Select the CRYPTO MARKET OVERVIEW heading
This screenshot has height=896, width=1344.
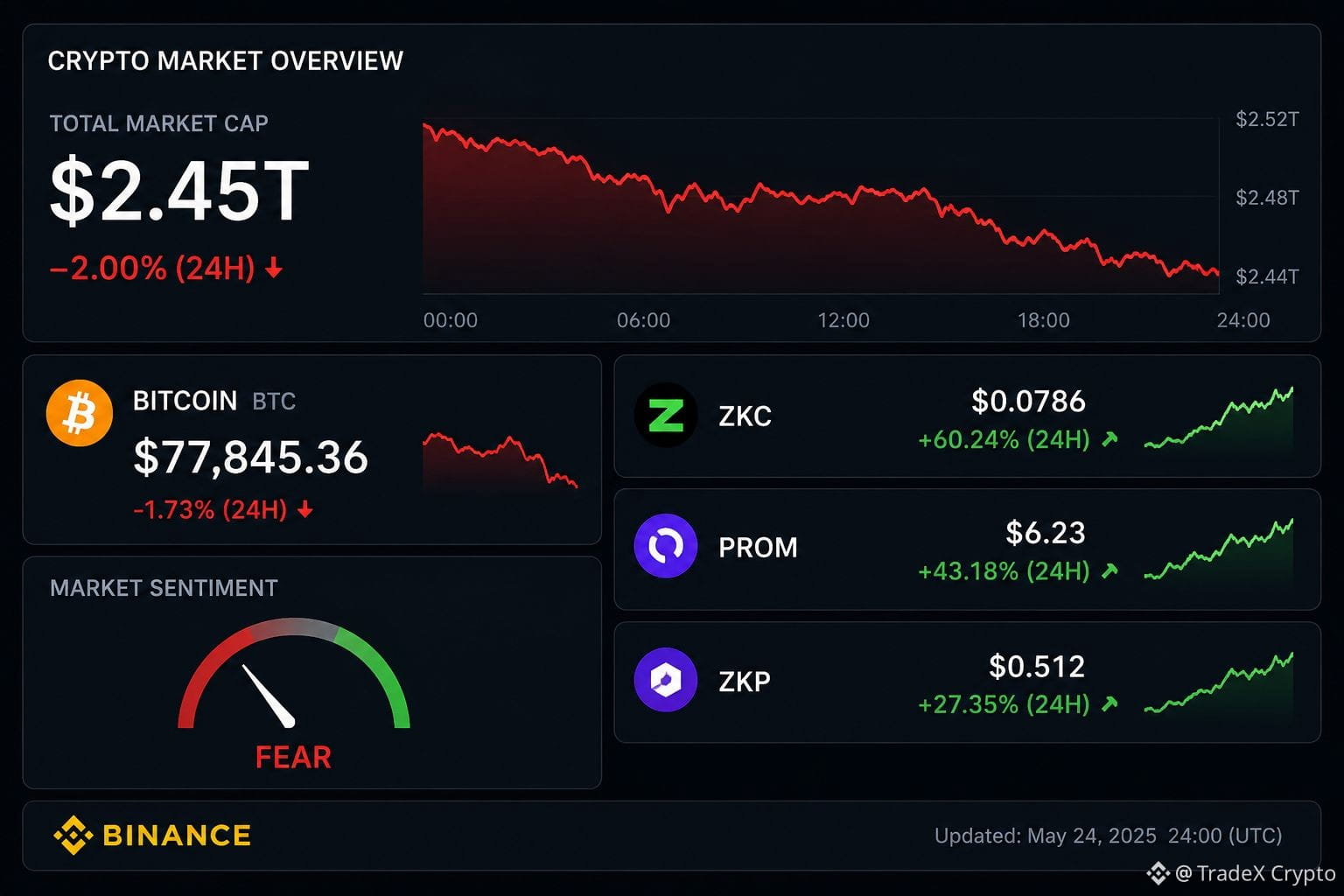coord(226,61)
